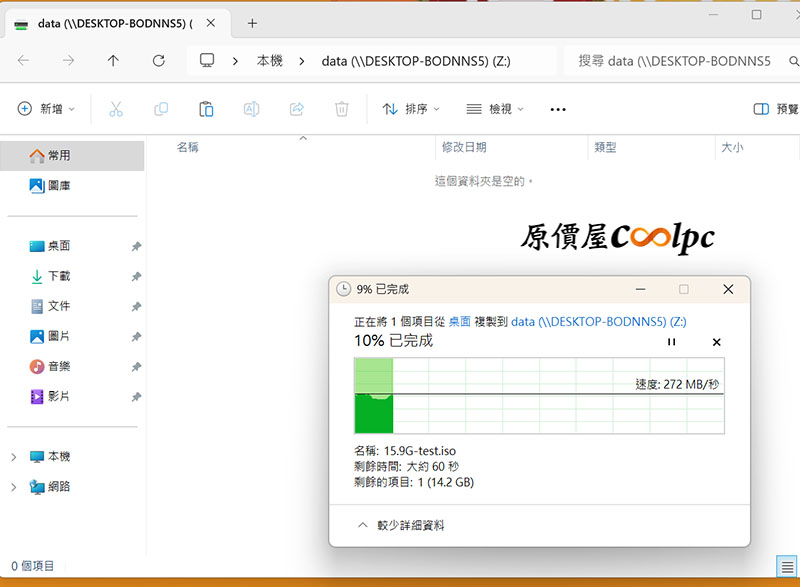Click the Cut scissors icon
The width and height of the screenshot is (800, 587).
(115, 109)
